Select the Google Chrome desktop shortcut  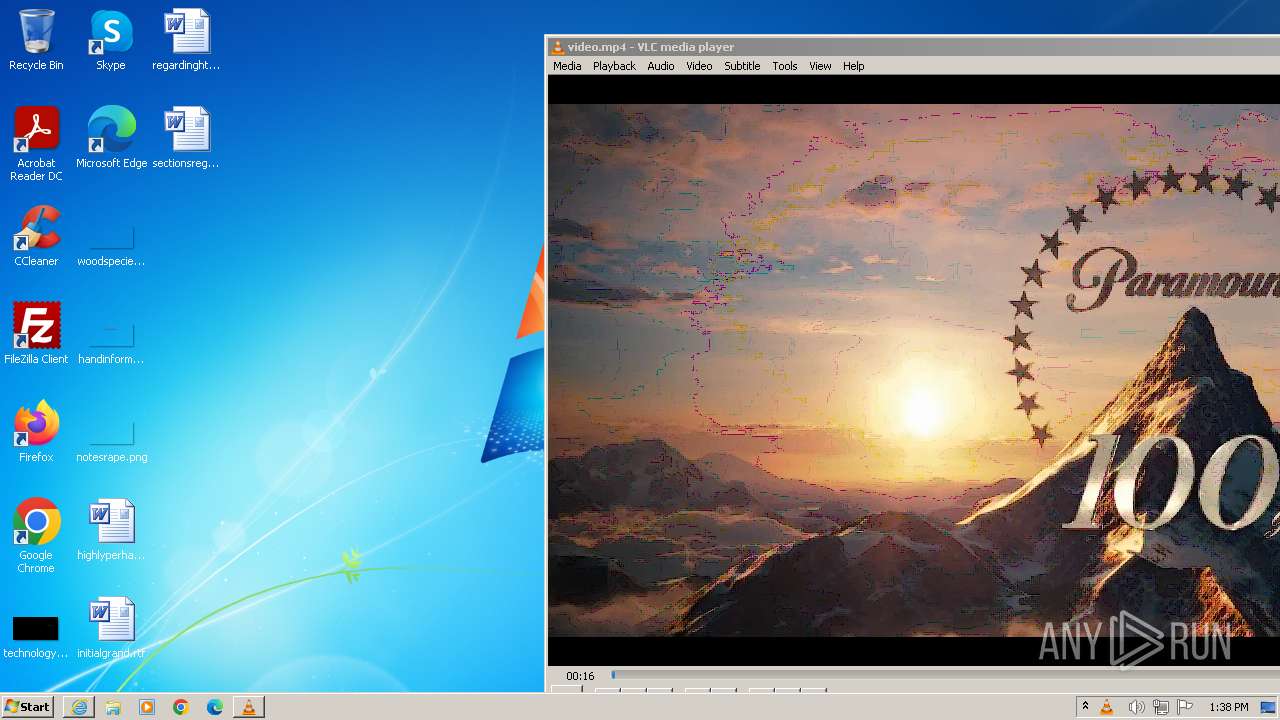click(x=36, y=536)
